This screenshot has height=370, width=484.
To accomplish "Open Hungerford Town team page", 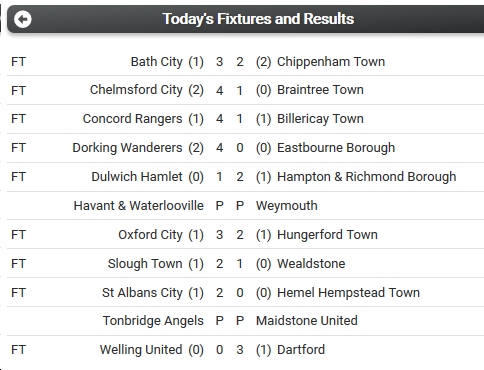I will (327, 235).
